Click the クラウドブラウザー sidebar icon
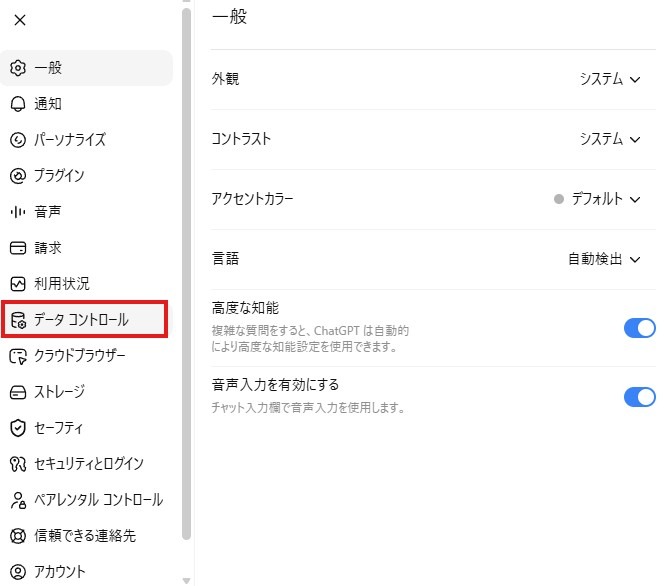 (x=18, y=356)
